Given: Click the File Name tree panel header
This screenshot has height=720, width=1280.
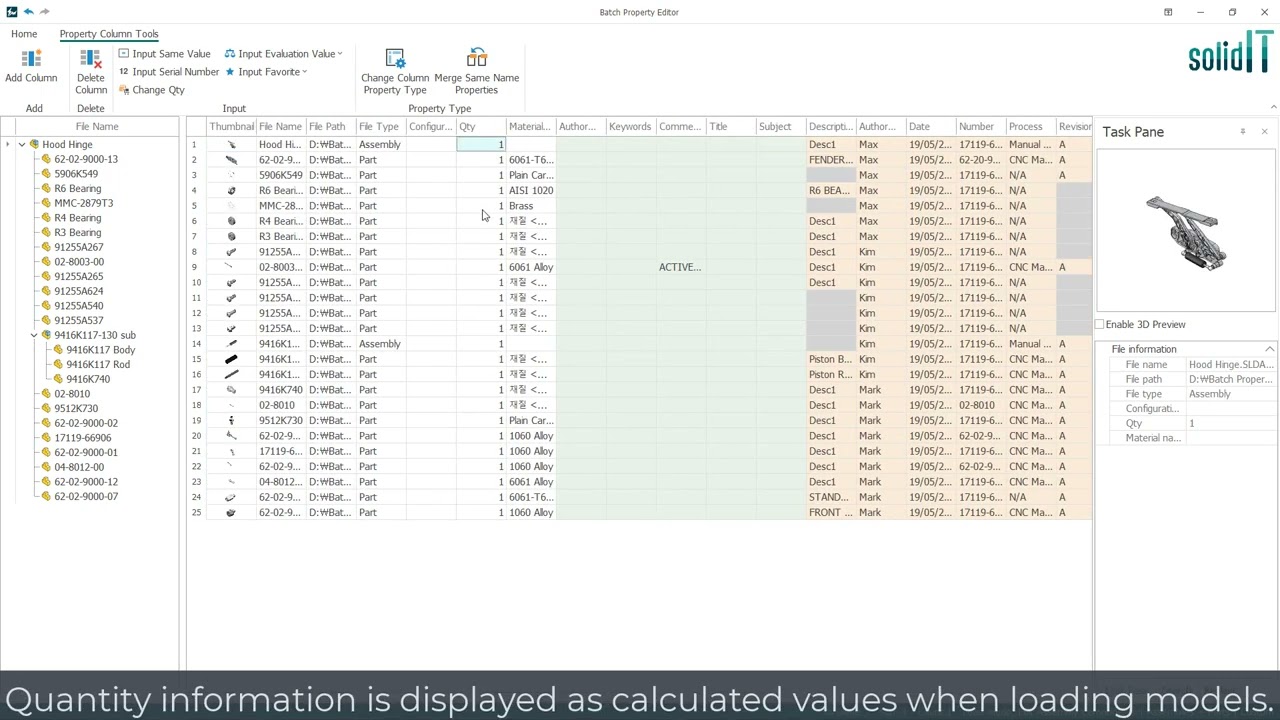Looking at the screenshot, I should pyautogui.click(x=96, y=127).
